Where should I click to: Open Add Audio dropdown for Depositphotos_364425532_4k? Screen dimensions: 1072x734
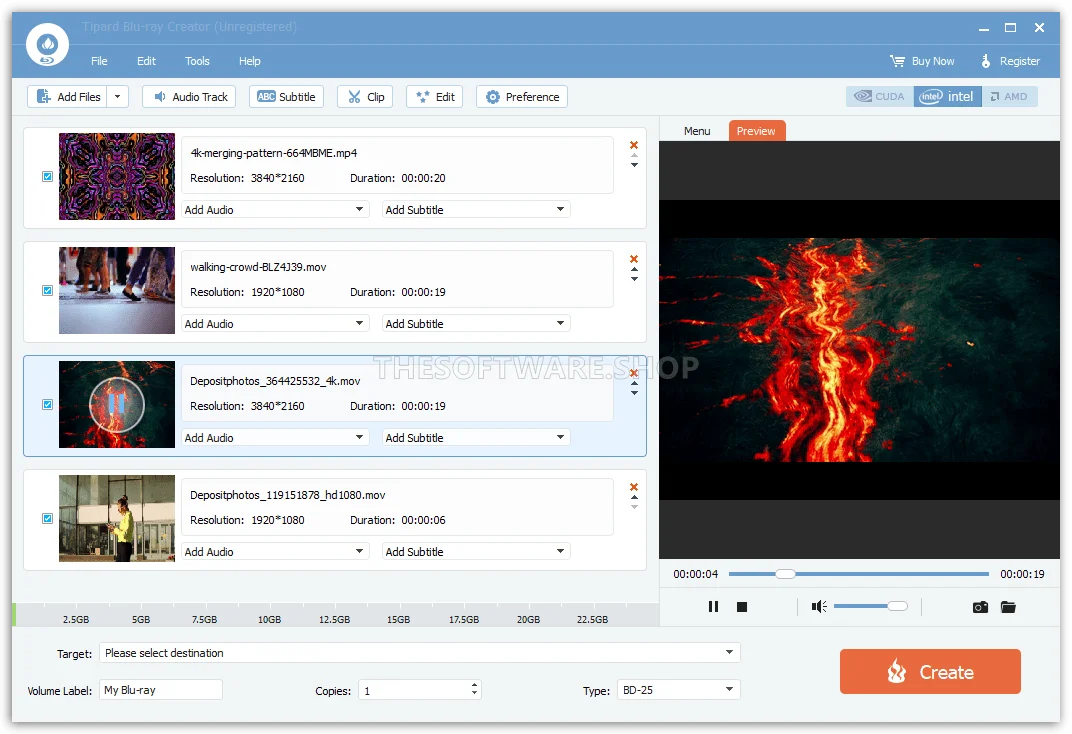coord(275,437)
